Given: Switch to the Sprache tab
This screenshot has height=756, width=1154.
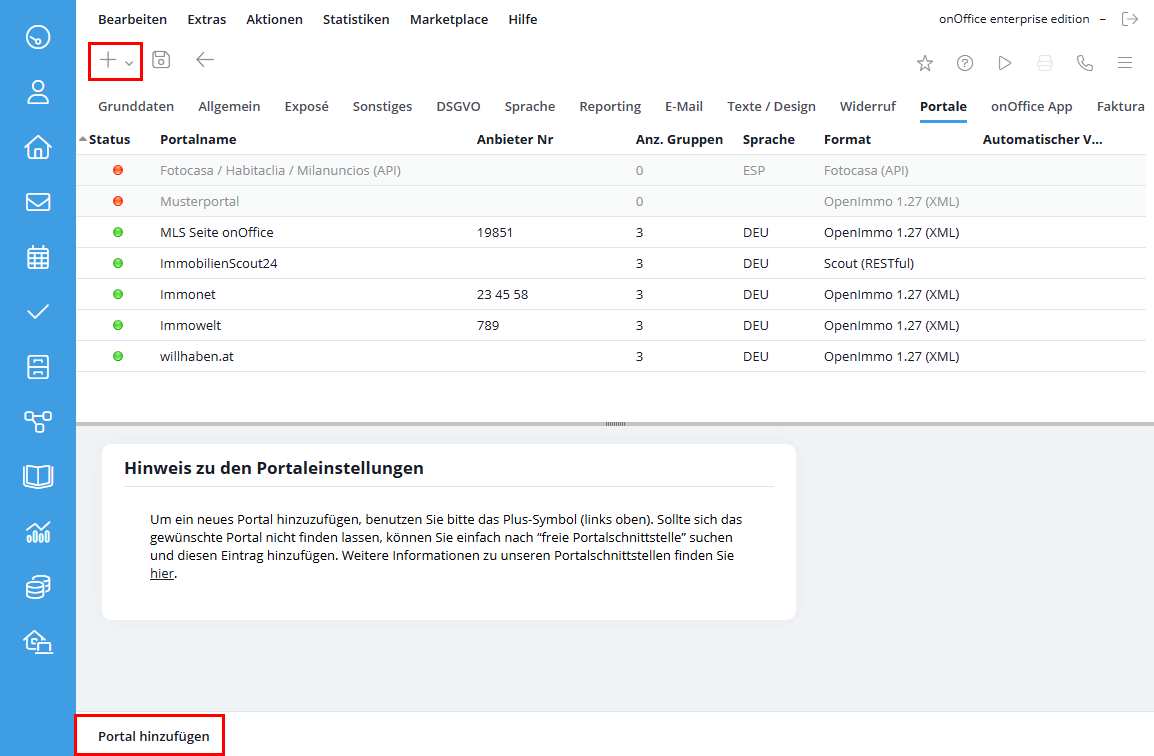Looking at the screenshot, I should click(x=530, y=107).
